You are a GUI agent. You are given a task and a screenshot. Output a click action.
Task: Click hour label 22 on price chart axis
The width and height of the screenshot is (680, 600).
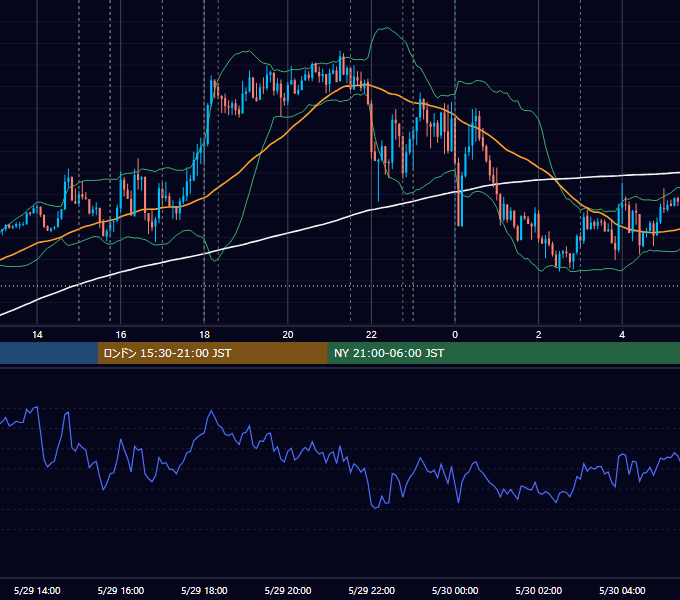point(372,335)
